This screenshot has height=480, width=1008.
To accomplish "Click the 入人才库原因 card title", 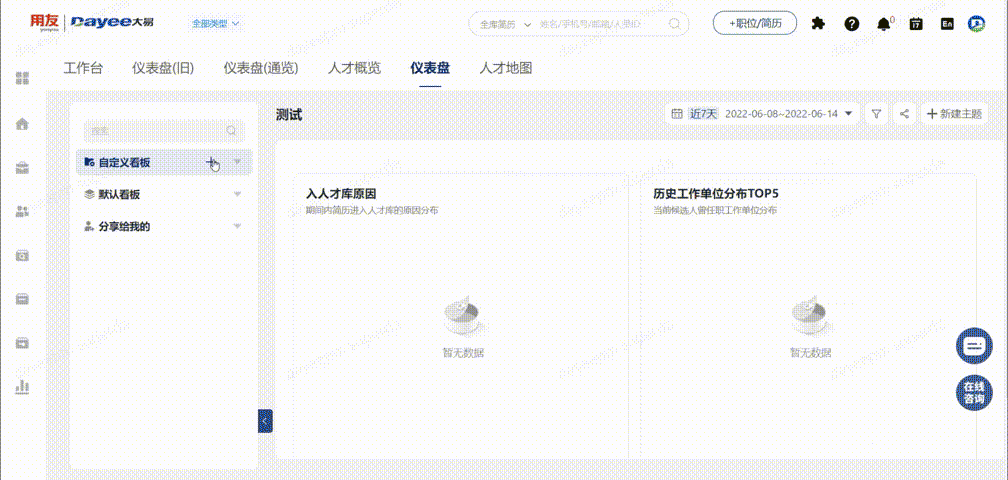I will (x=341, y=194).
